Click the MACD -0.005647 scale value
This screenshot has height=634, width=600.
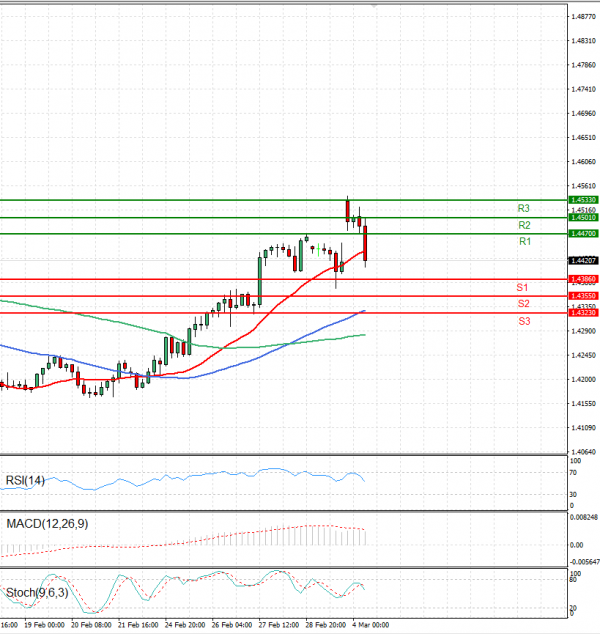pyautogui.click(x=584, y=562)
